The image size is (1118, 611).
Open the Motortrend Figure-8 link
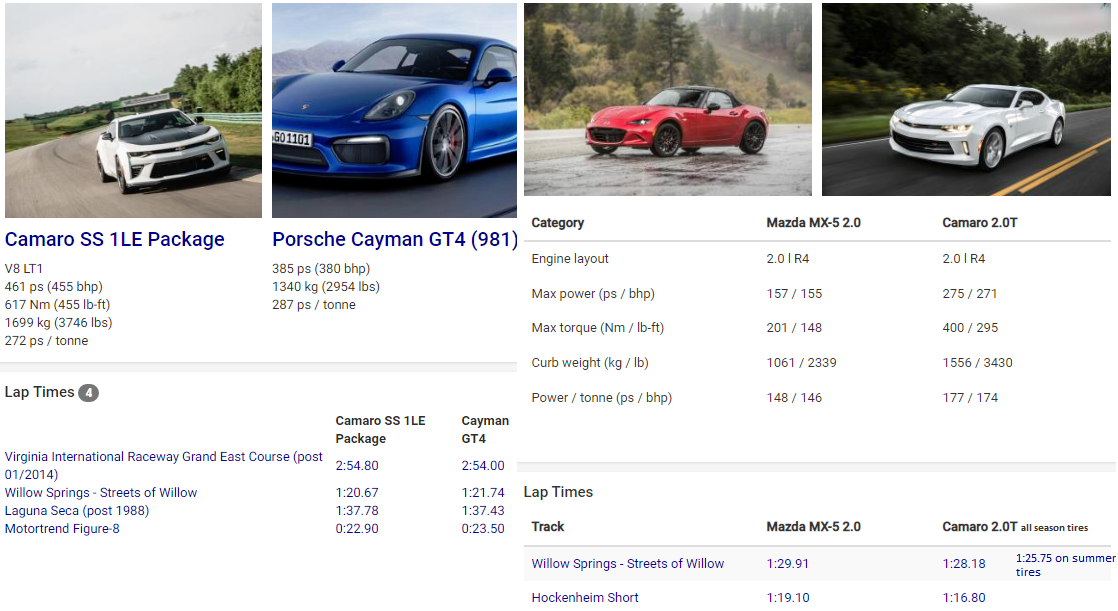pos(62,529)
